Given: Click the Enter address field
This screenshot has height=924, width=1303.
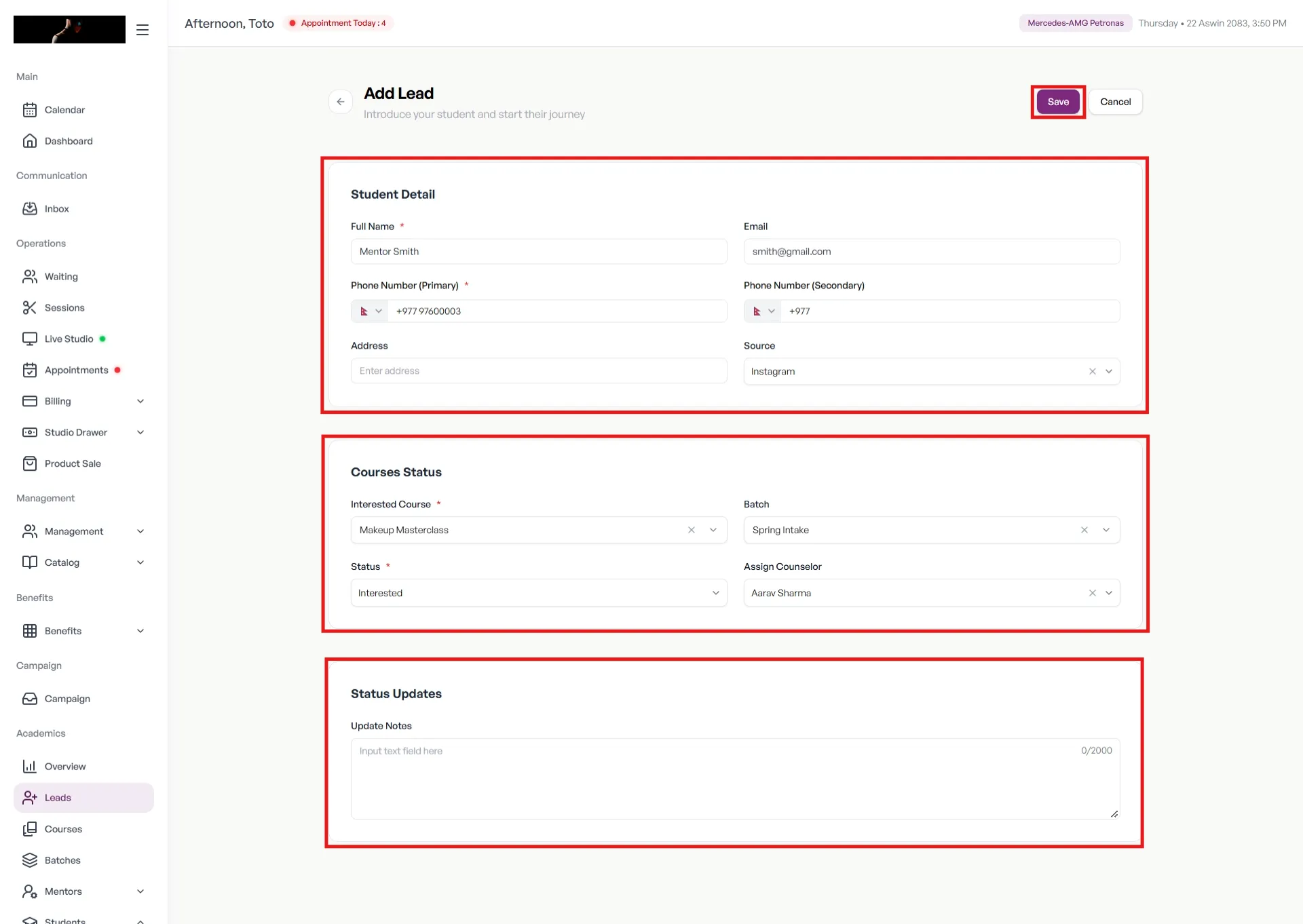Looking at the screenshot, I should (x=539, y=371).
